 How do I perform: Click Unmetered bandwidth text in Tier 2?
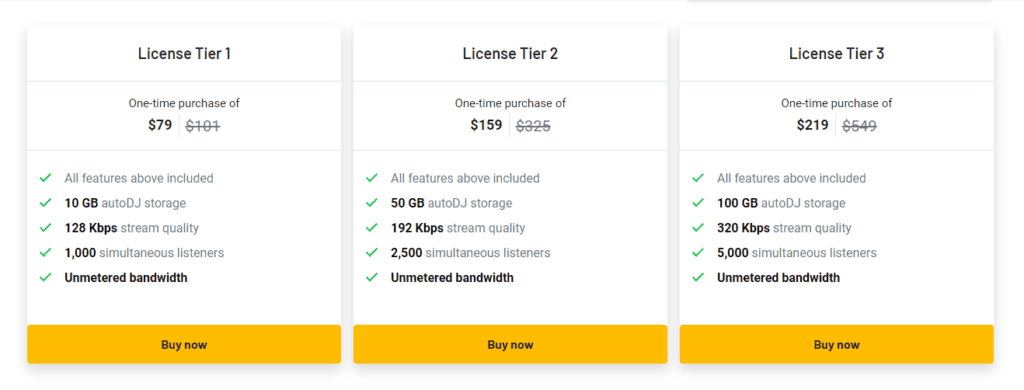452,278
